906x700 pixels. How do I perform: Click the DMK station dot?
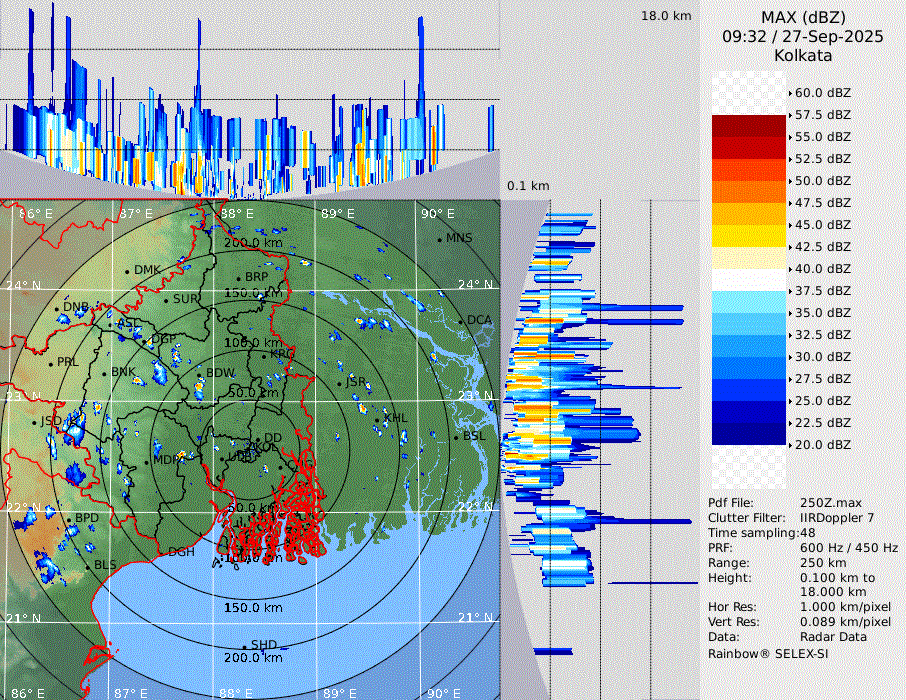(x=128, y=271)
